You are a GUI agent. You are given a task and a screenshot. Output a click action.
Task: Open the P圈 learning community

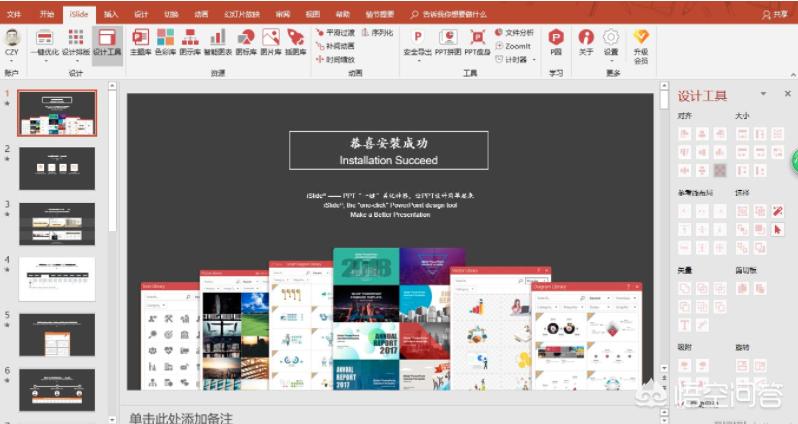coord(556,42)
